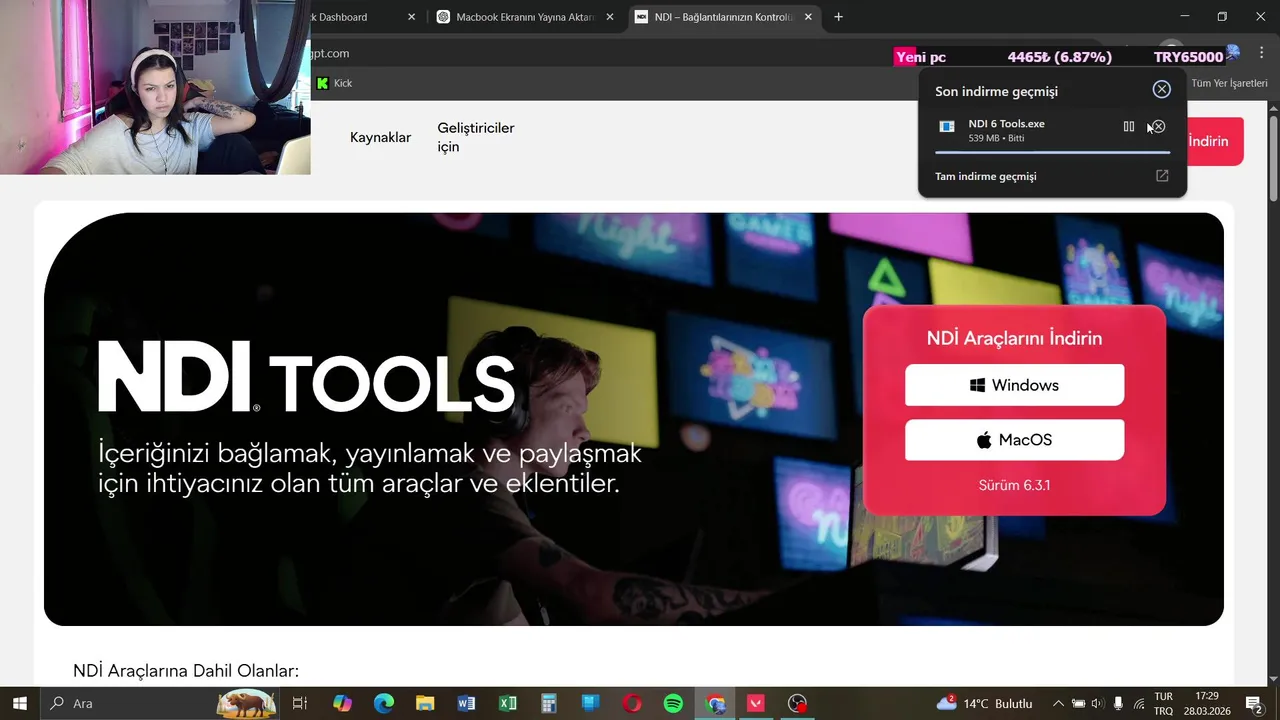
Task: Open the Kaynaklar menu
Action: coord(380,138)
